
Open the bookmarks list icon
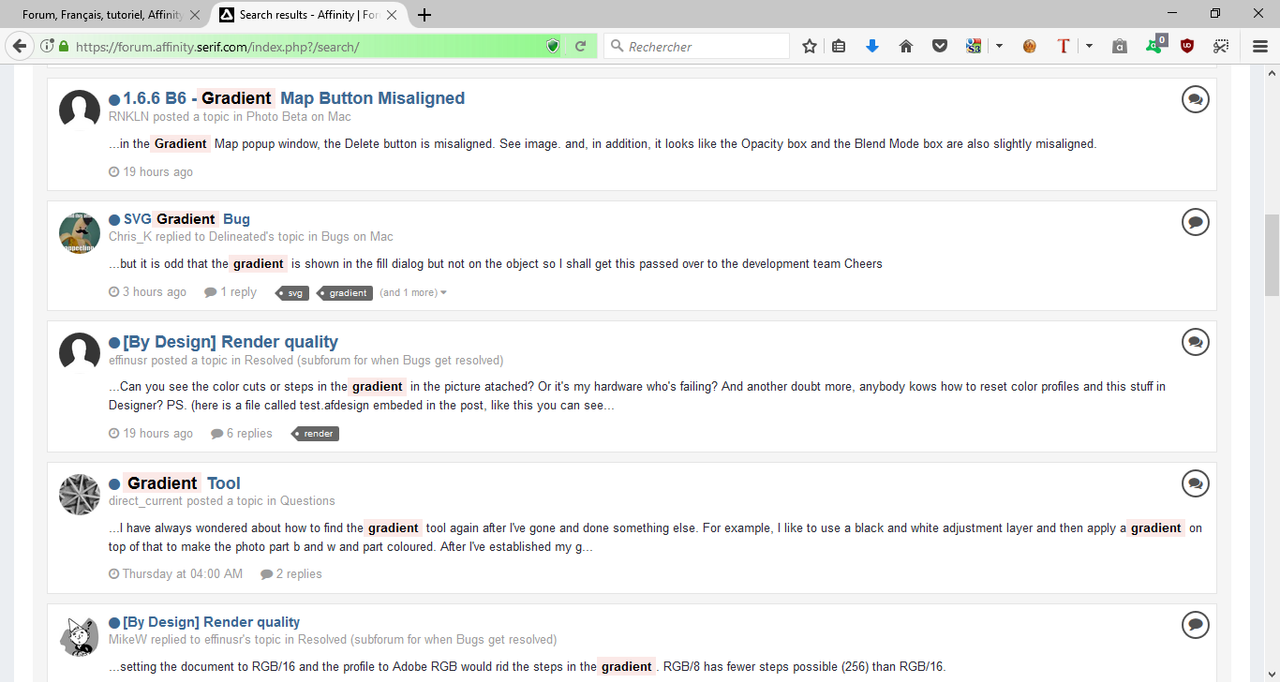tap(838, 46)
